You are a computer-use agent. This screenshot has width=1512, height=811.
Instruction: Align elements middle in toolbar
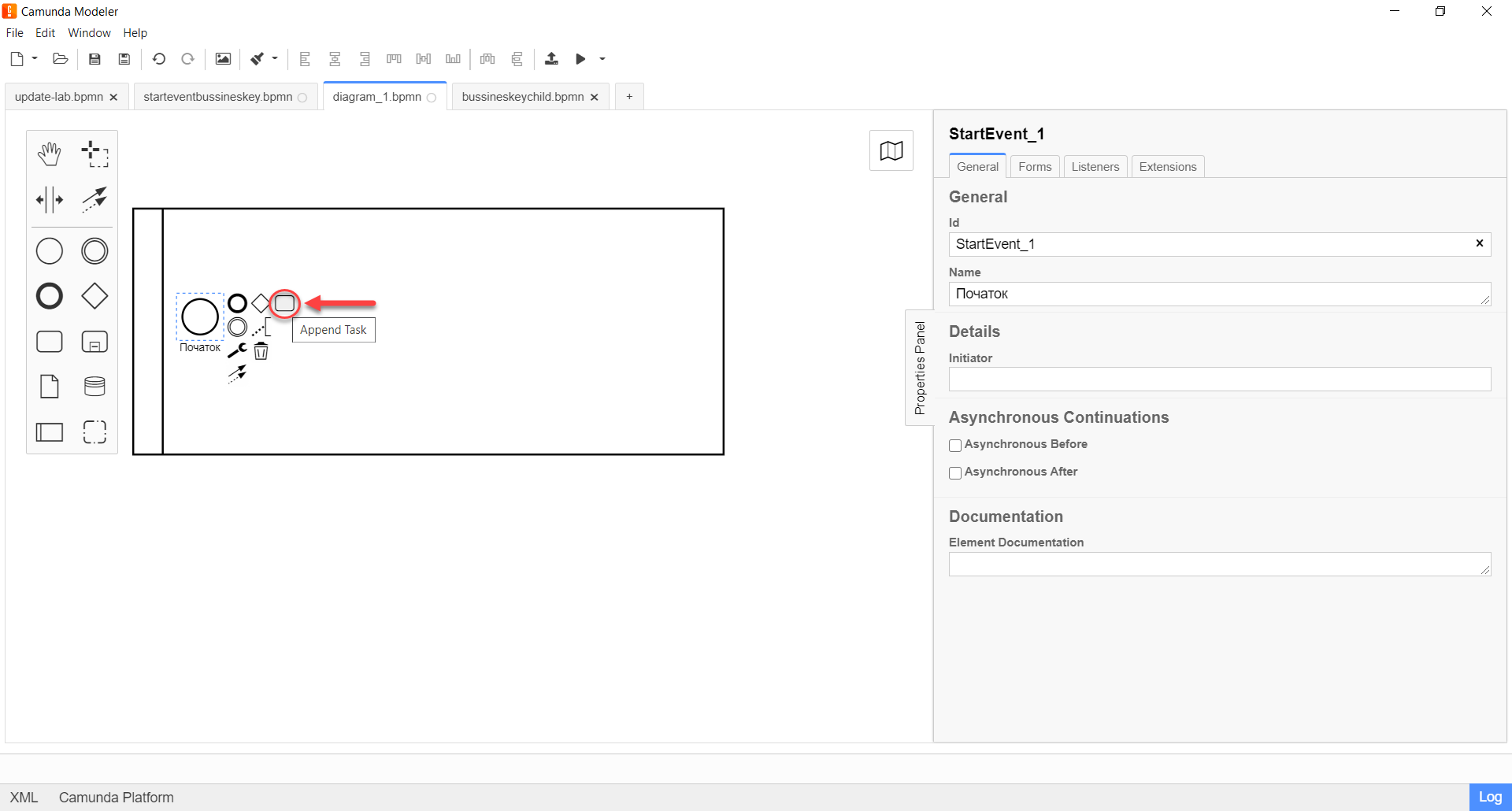pos(424,59)
